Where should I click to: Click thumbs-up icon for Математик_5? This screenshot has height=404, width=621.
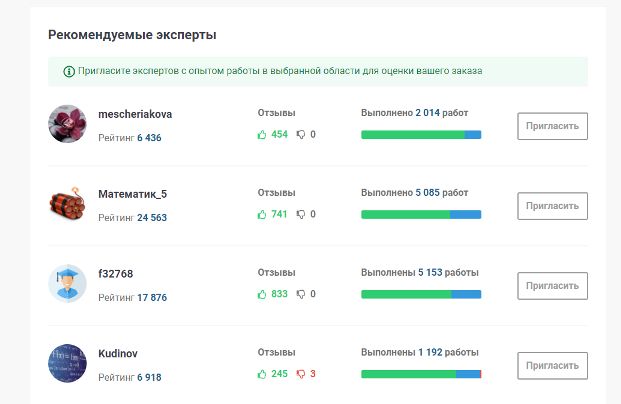pos(263,214)
